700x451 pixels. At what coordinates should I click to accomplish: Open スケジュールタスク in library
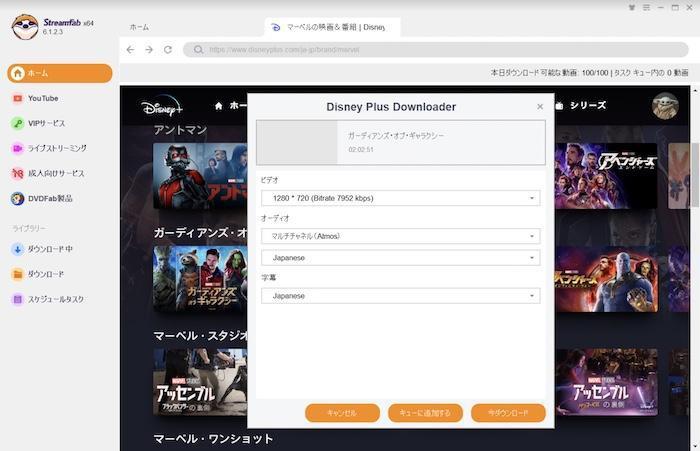tap(56, 299)
